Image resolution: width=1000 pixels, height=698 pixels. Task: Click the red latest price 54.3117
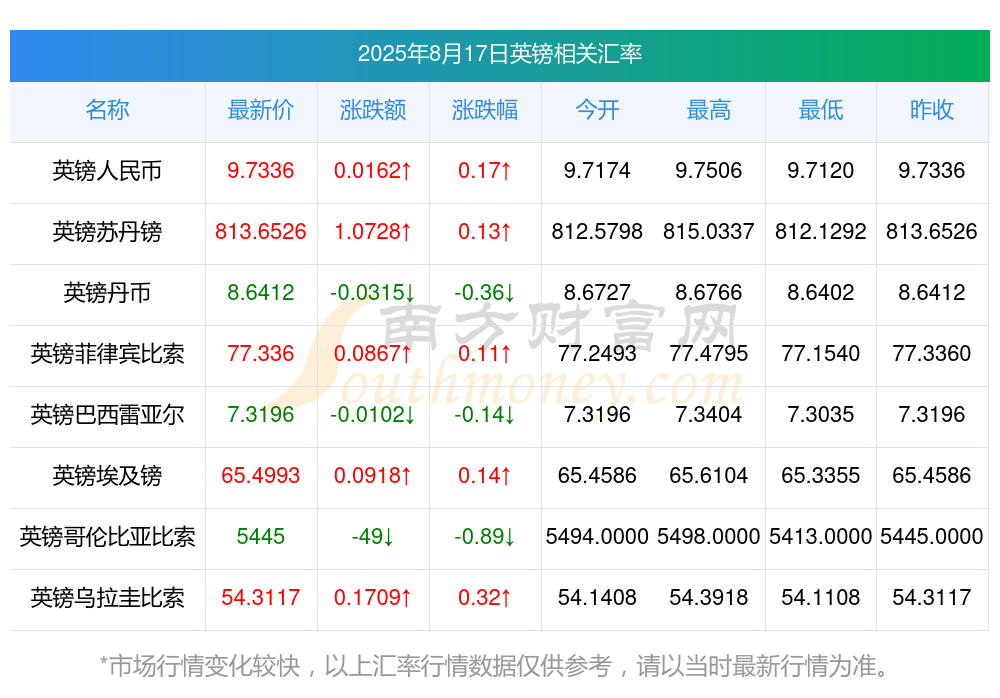[x=260, y=597]
